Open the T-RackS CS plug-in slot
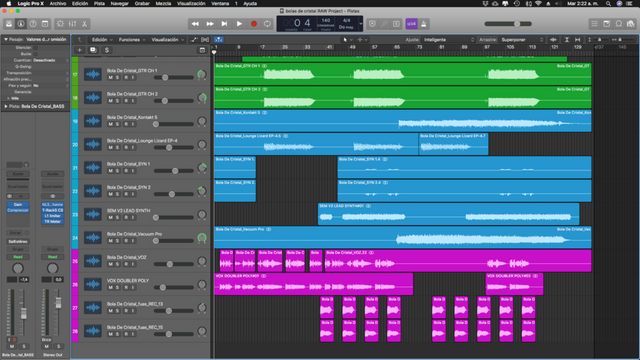Image resolution: width=640 pixels, height=360 pixels. pyautogui.click(x=52, y=210)
